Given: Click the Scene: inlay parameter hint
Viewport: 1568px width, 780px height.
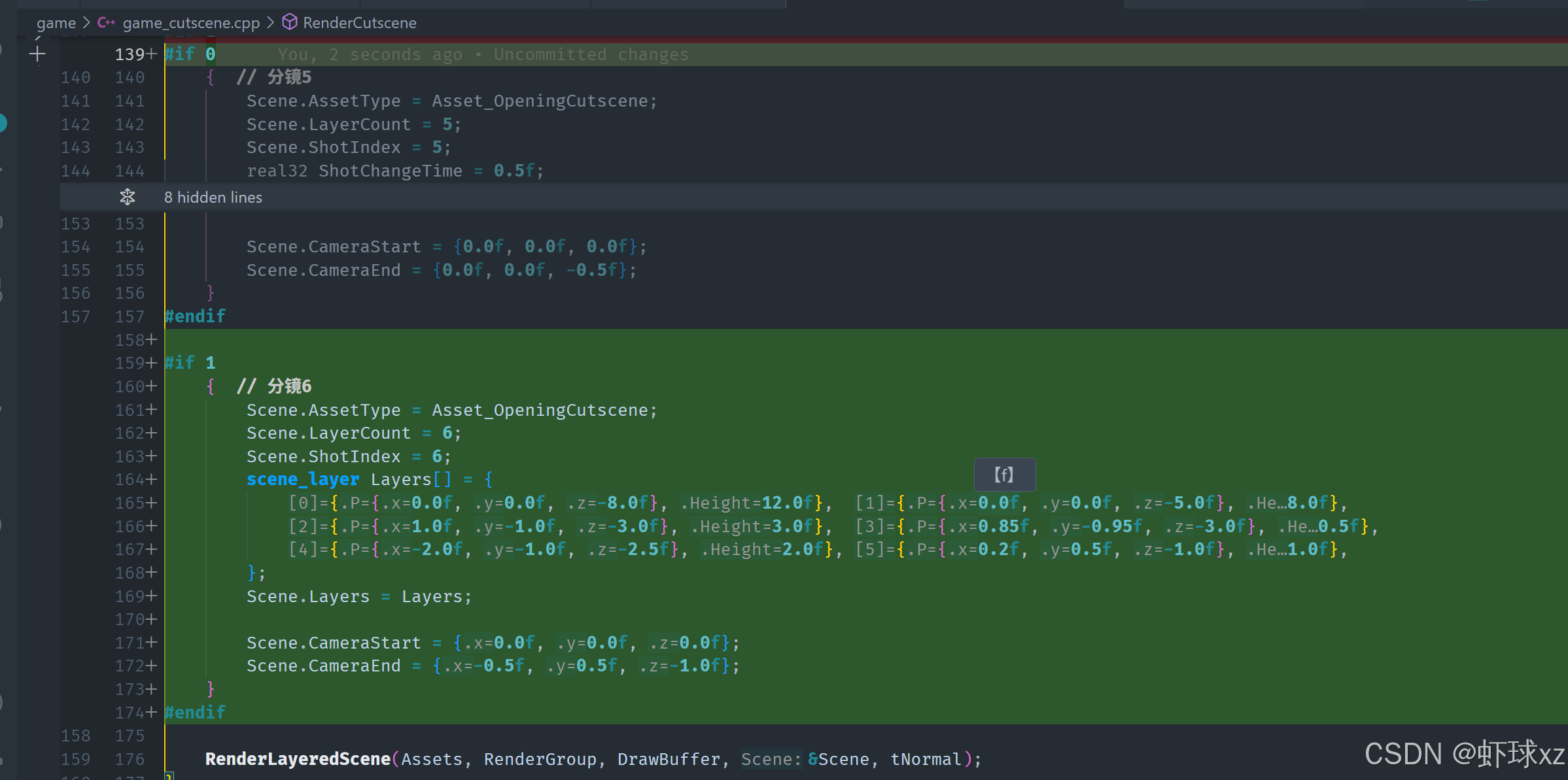Looking at the screenshot, I should [771, 759].
